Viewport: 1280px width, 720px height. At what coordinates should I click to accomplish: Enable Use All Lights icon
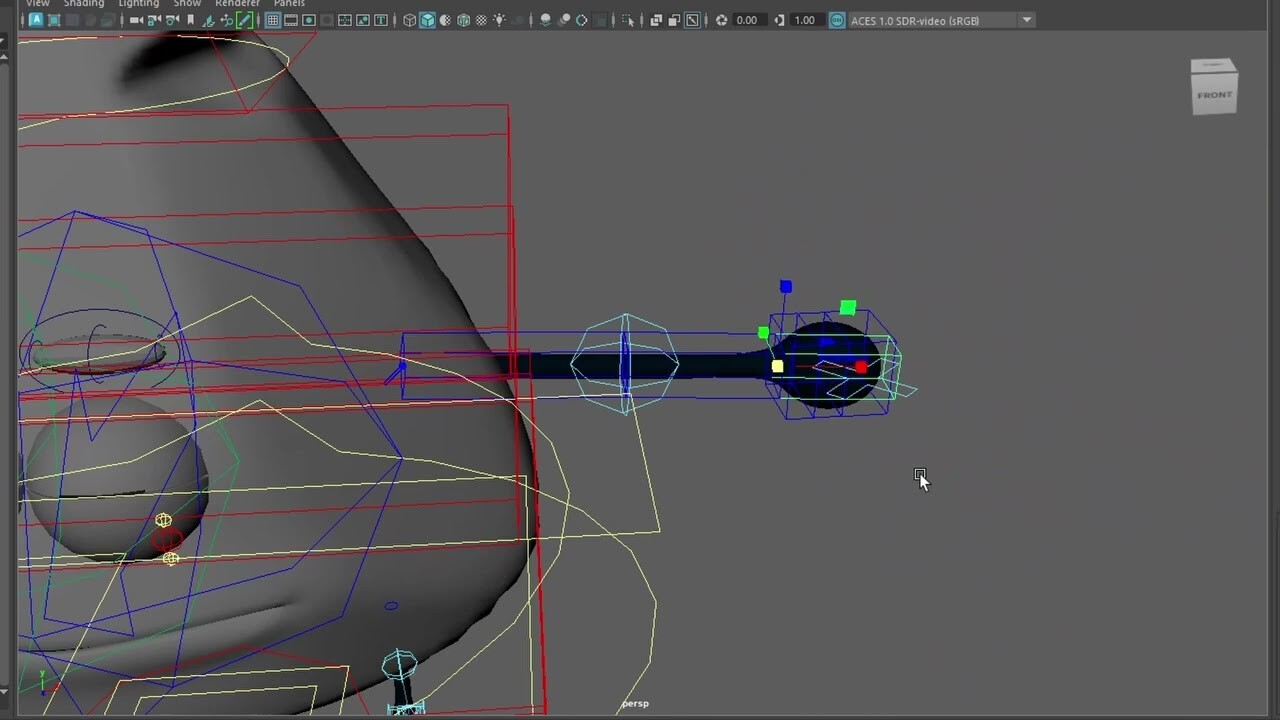[x=499, y=20]
